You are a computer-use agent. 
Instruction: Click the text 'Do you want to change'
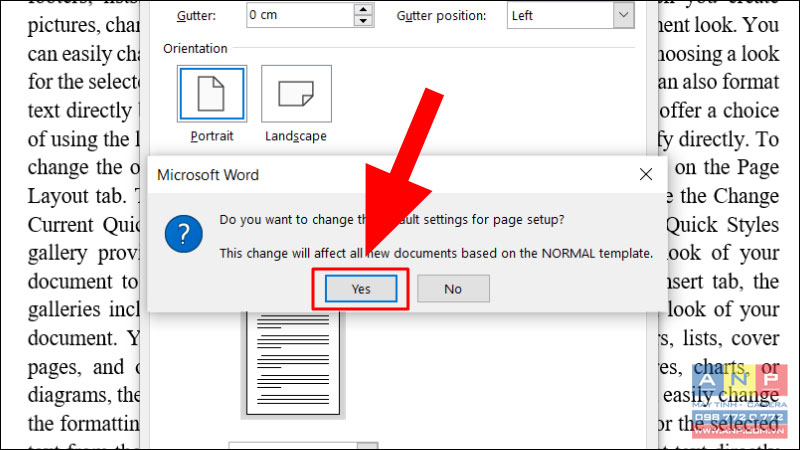286,220
